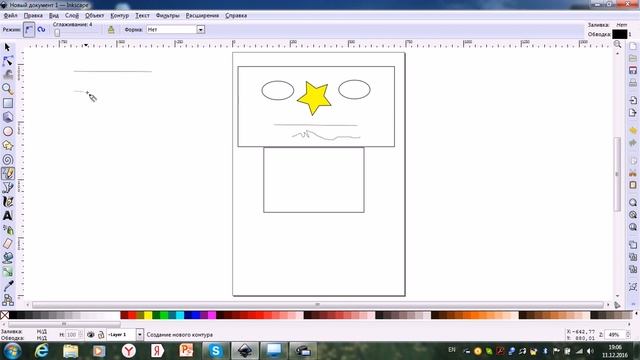Click the Export file icon
This screenshot has height=360, width=640.
[x=633, y=113]
